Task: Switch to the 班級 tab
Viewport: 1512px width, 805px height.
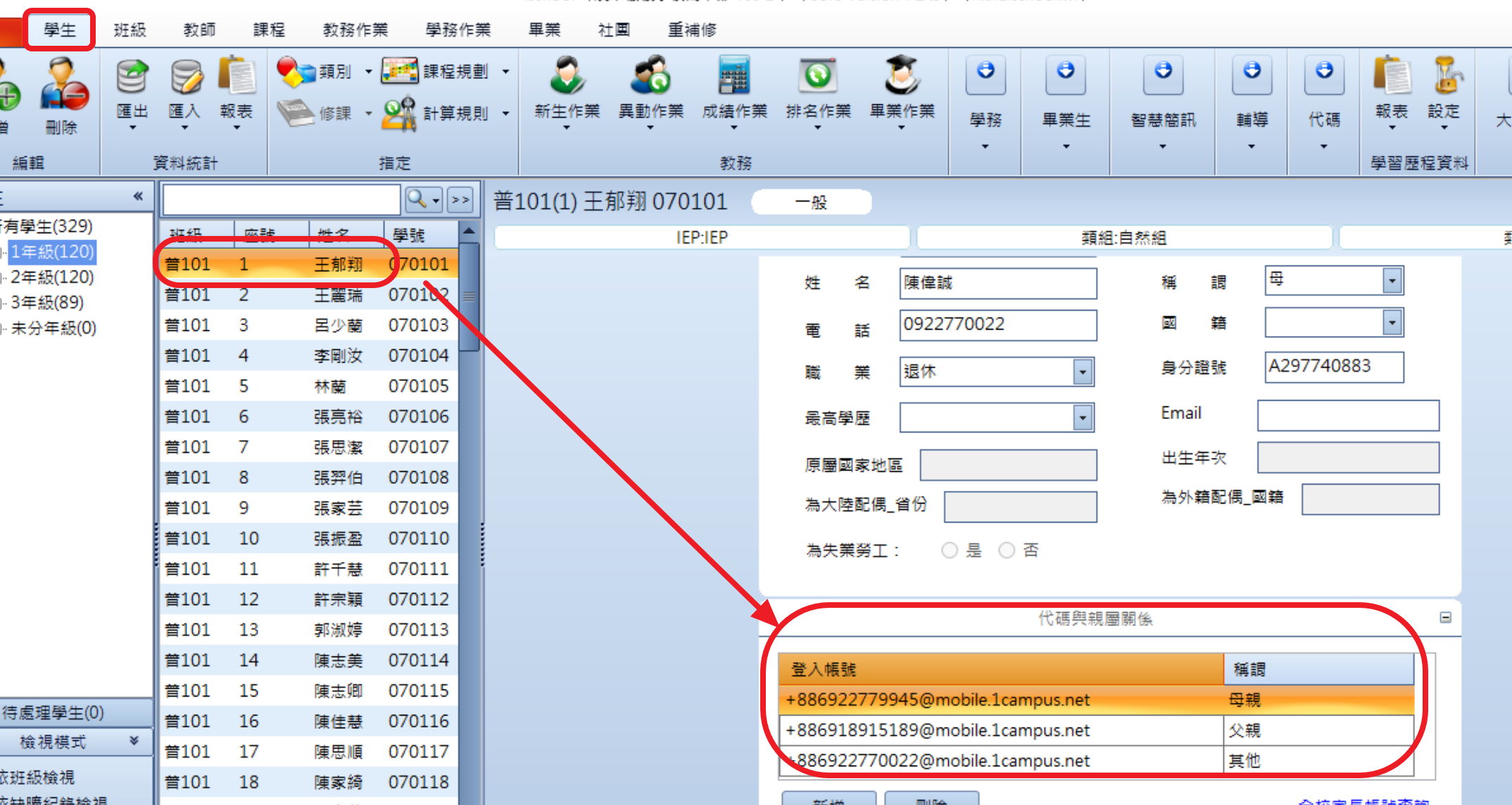Action: point(130,30)
